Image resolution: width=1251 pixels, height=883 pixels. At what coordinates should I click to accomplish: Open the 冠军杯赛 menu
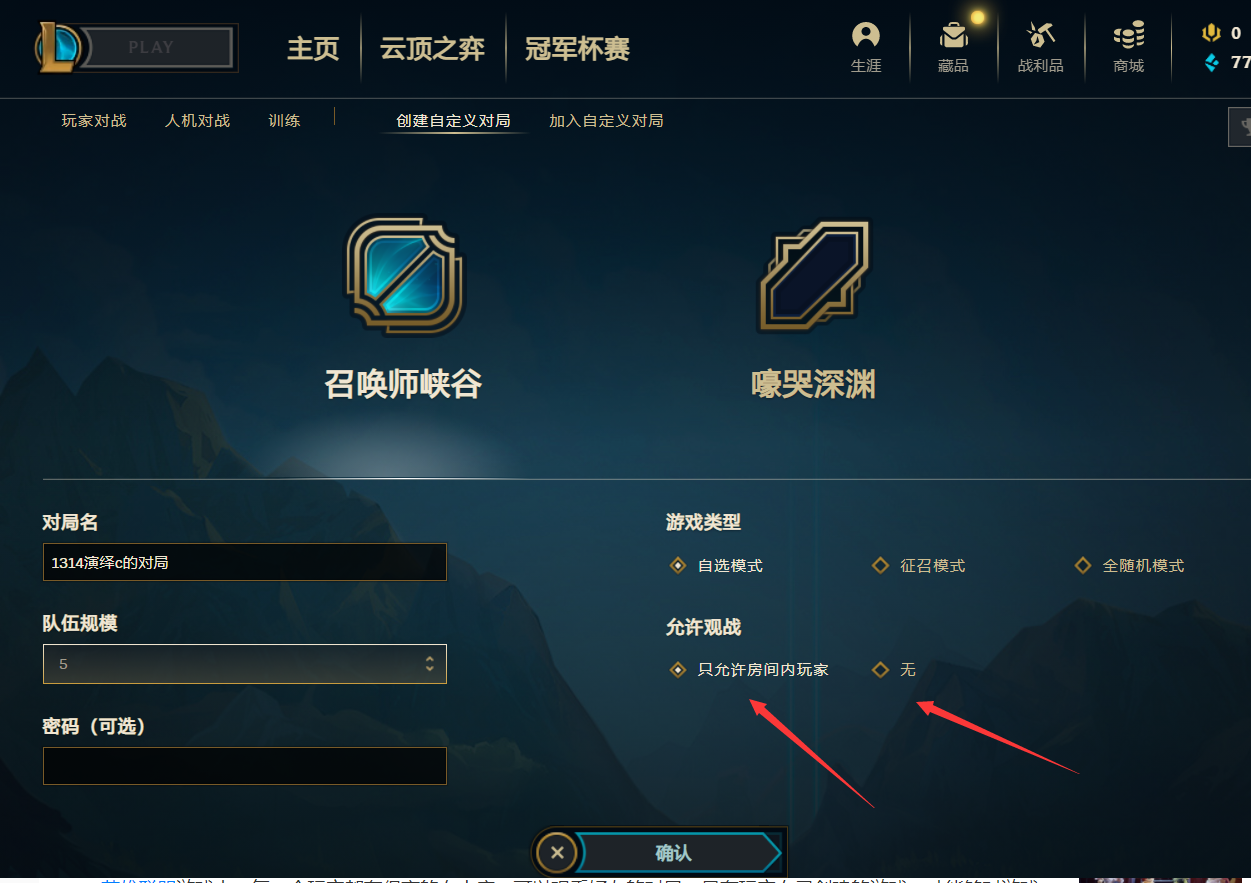(578, 49)
